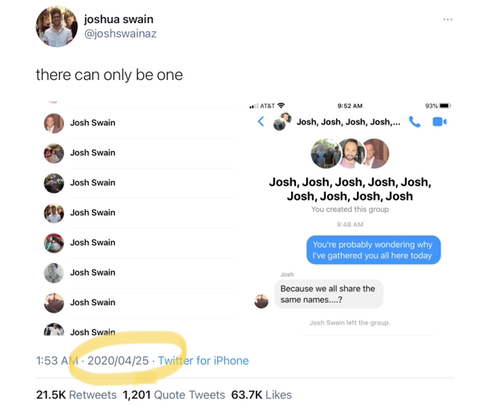Go back using the blue chevron arrow
The image size is (480, 406).
pos(261,121)
